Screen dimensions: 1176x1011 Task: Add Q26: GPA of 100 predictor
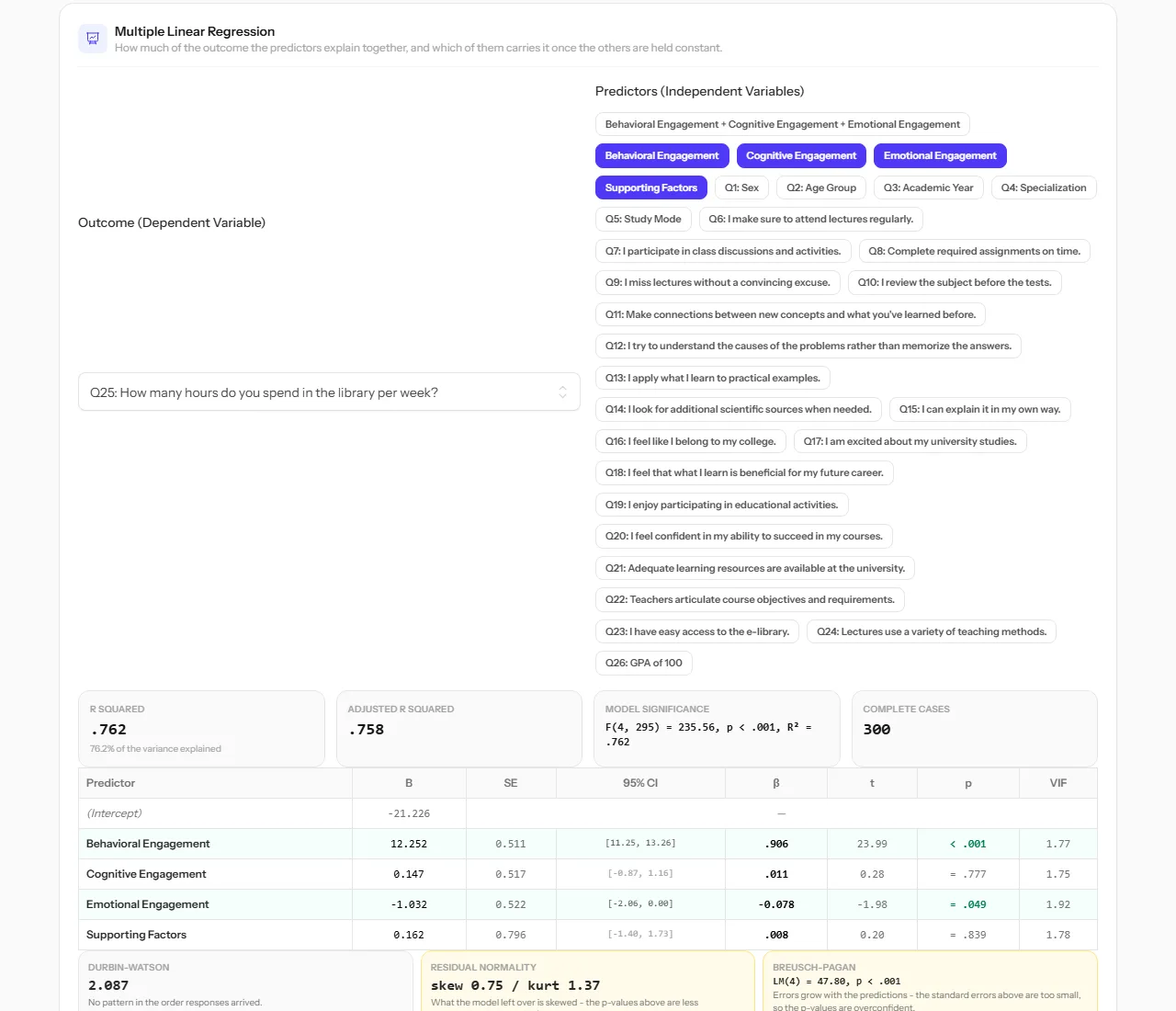tap(643, 663)
